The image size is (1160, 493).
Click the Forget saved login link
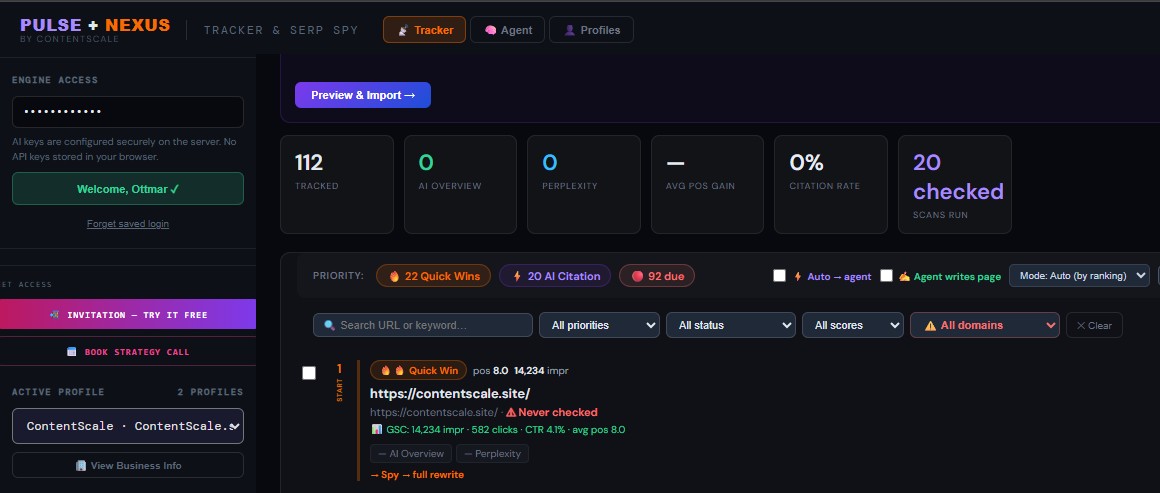128,224
